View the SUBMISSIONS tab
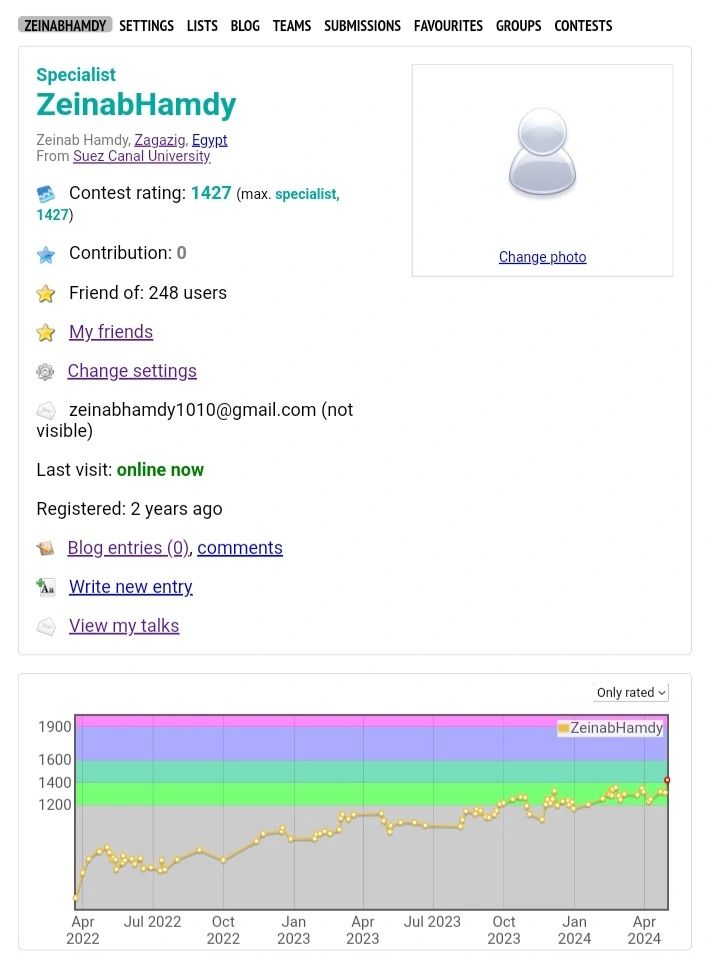The height and width of the screenshot is (954, 720). click(362, 26)
